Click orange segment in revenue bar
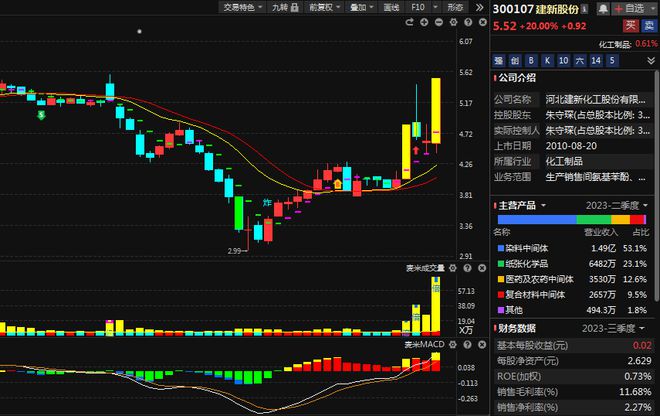 click(620, 219)
